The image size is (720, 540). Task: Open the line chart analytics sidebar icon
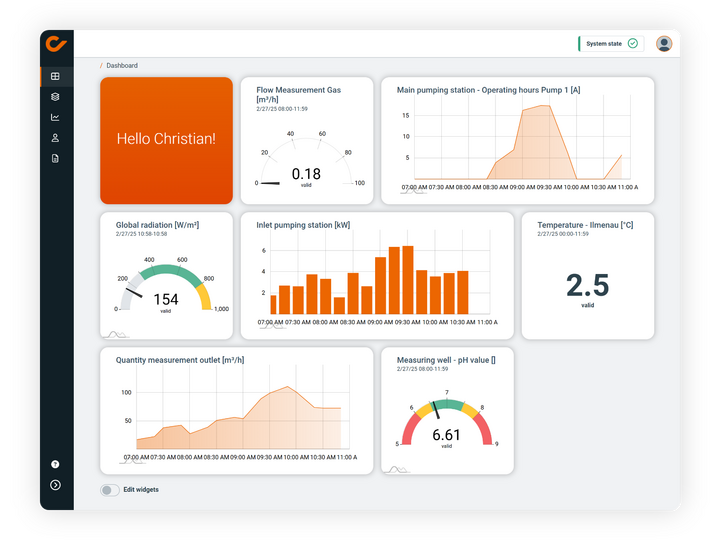[55, 117]
